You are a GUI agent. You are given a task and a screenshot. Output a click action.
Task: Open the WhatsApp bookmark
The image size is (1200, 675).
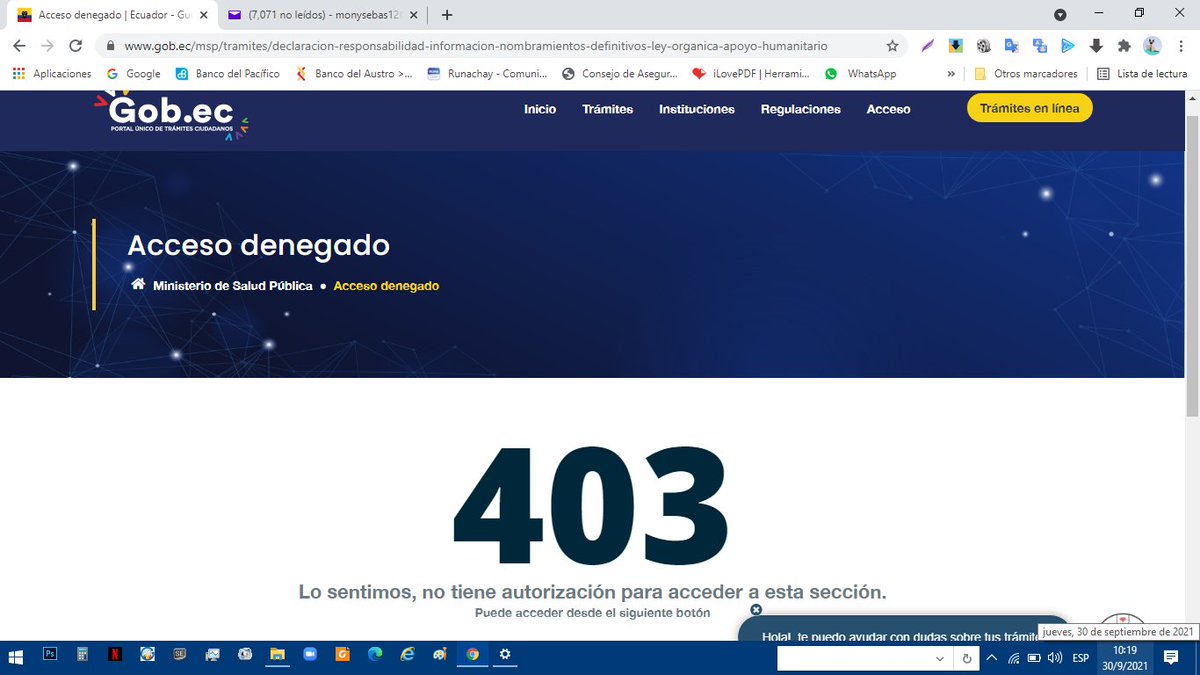860,74
